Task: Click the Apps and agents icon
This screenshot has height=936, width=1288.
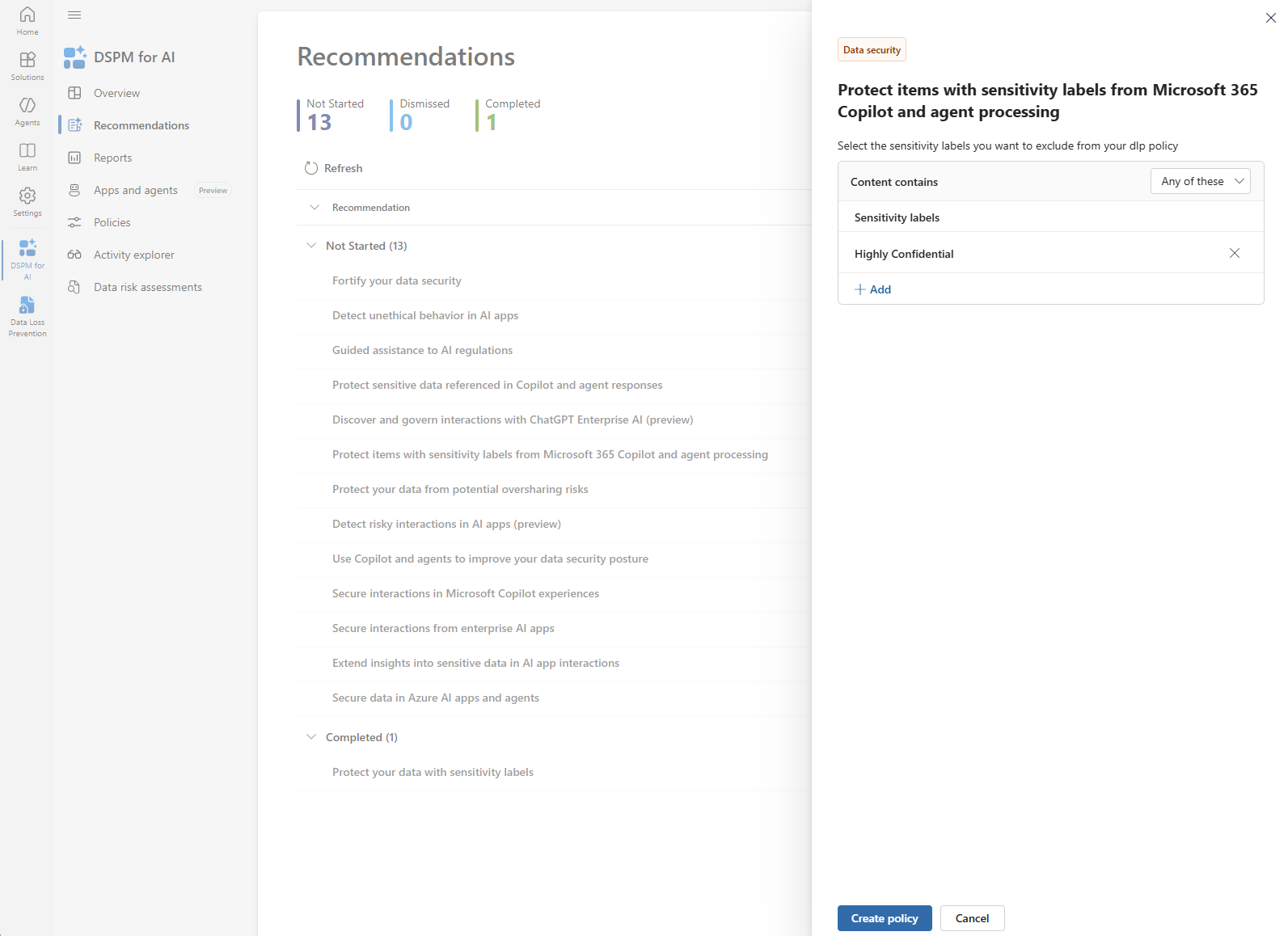Action: coord(74,190)
